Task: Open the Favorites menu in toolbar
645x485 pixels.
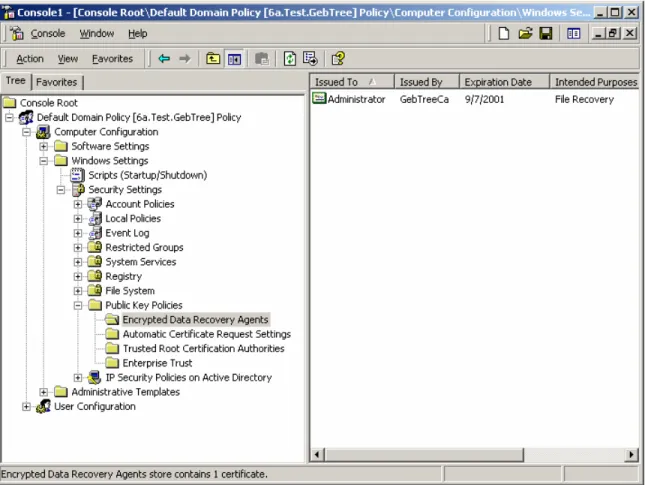Action: pyautogui.click(x=112, y=59)
